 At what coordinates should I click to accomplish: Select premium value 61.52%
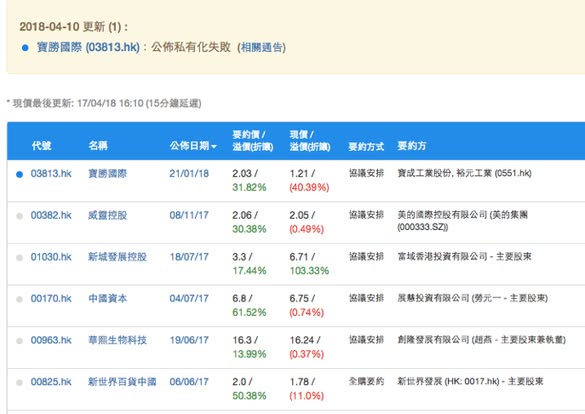point(249,312)
